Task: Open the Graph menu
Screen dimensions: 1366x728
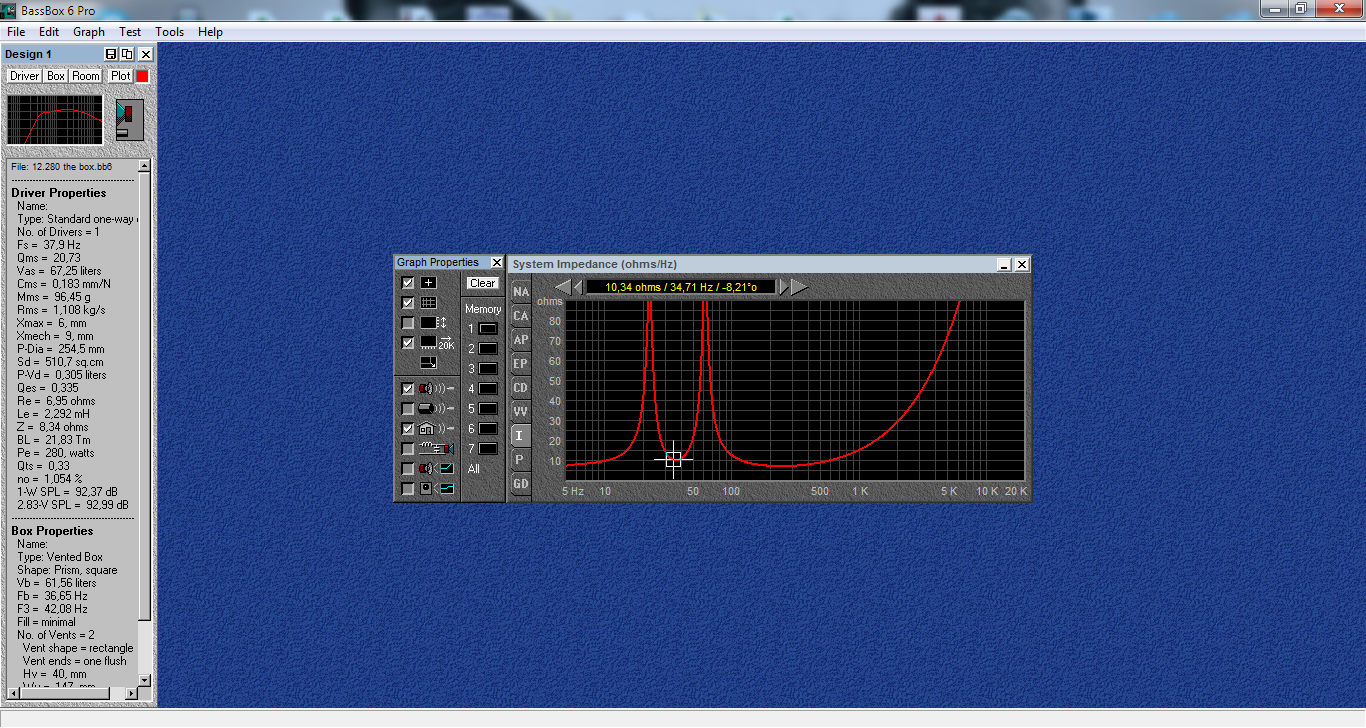Action: coord(89,32)
